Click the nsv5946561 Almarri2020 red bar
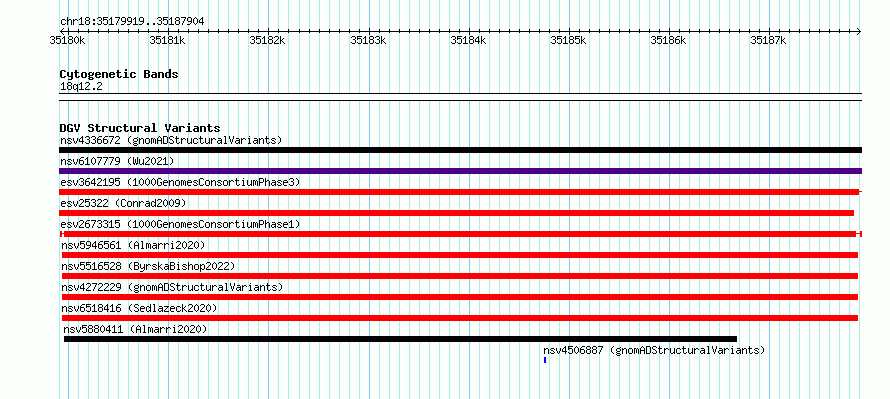This screenshot has height=399, width=890. [460, 255]
